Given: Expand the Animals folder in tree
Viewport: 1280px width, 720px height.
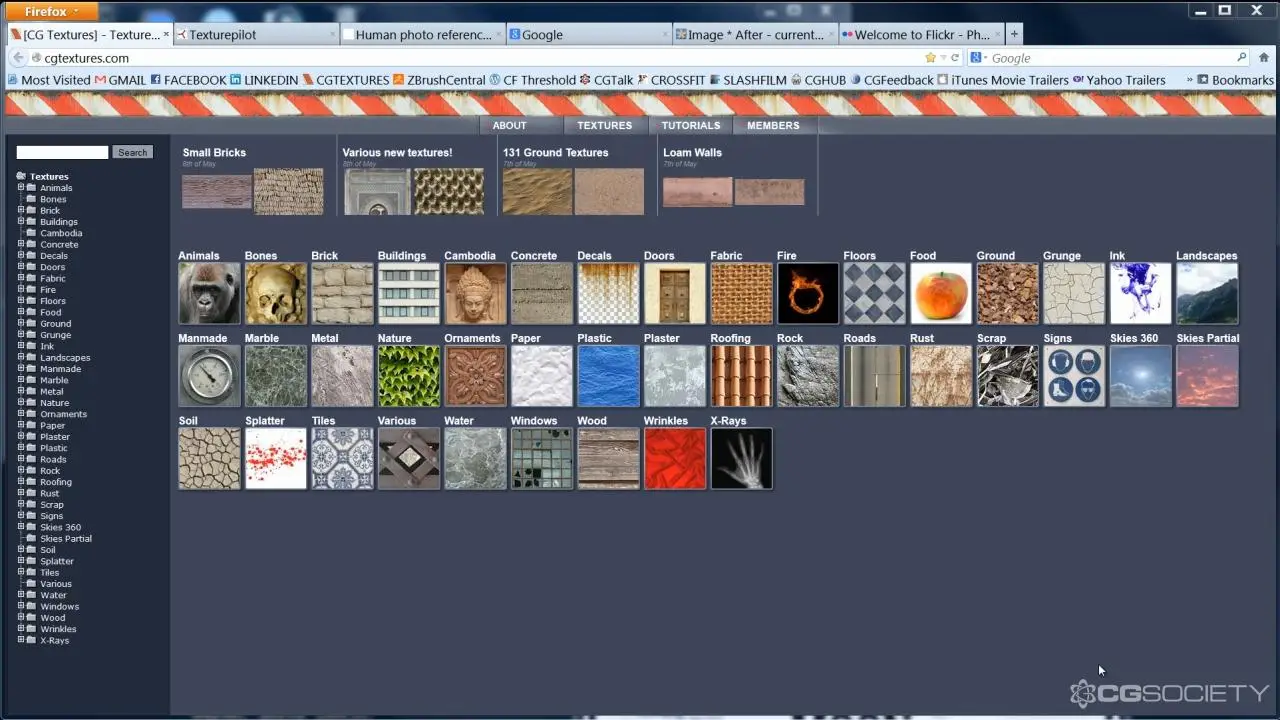Looking at the screenshot, I should coord(20,187).
